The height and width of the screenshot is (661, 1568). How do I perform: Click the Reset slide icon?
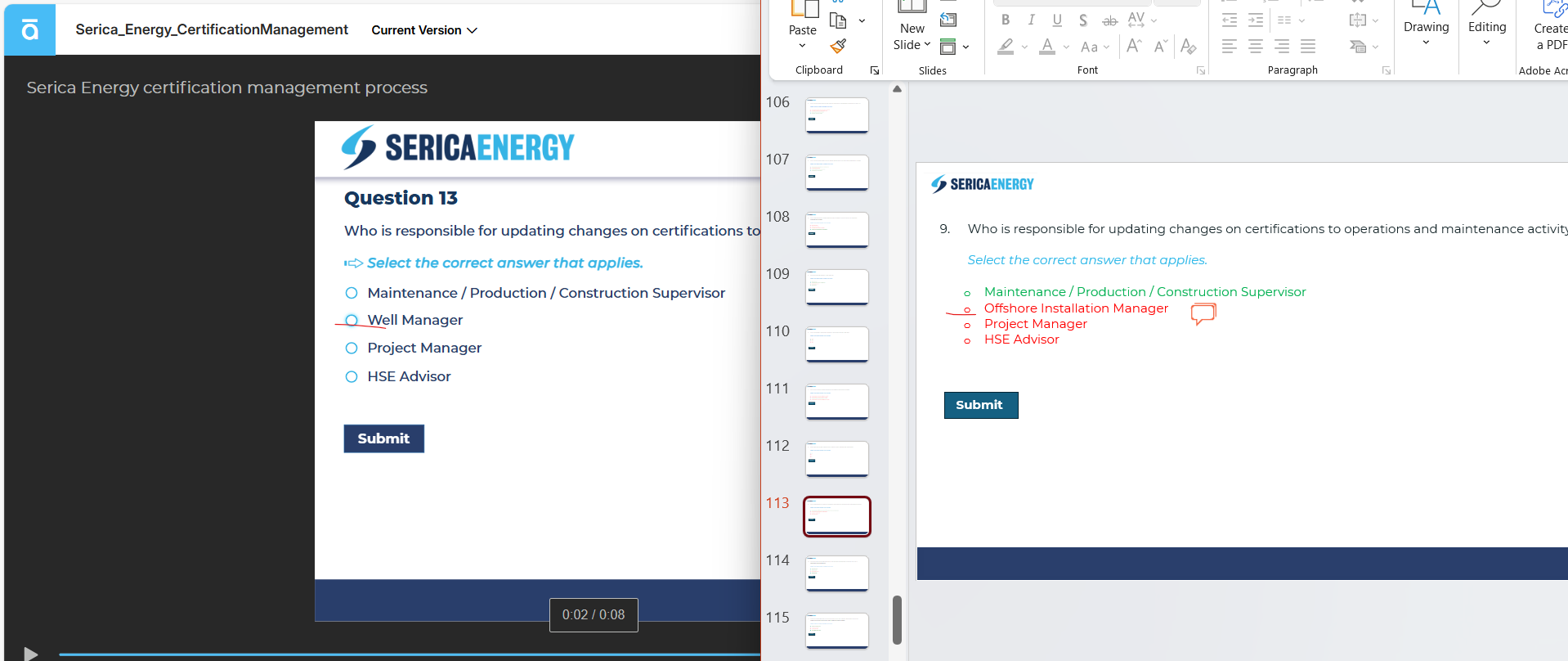click(x=948, y=20)
